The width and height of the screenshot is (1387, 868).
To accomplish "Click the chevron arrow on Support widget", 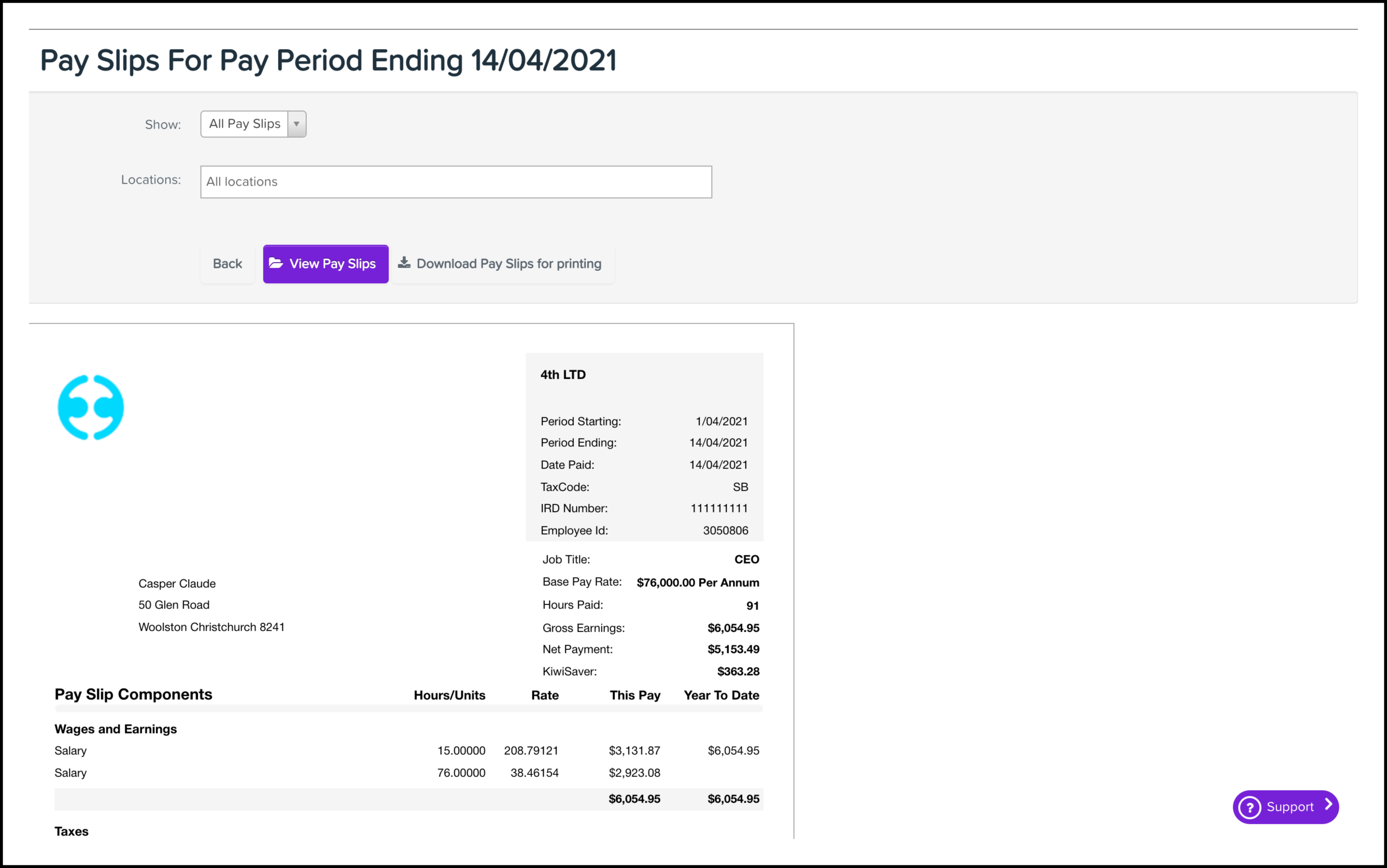I will (x=1329, y=805).
